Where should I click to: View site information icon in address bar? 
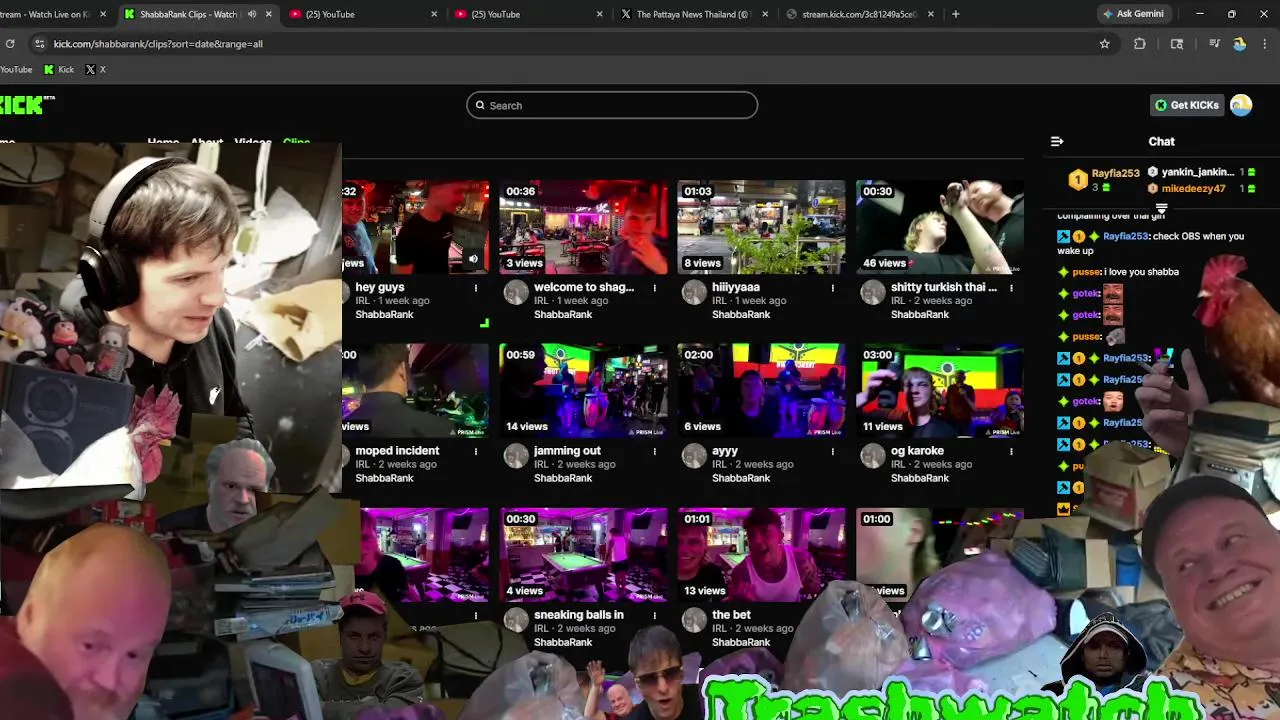[x=39, y=44]
